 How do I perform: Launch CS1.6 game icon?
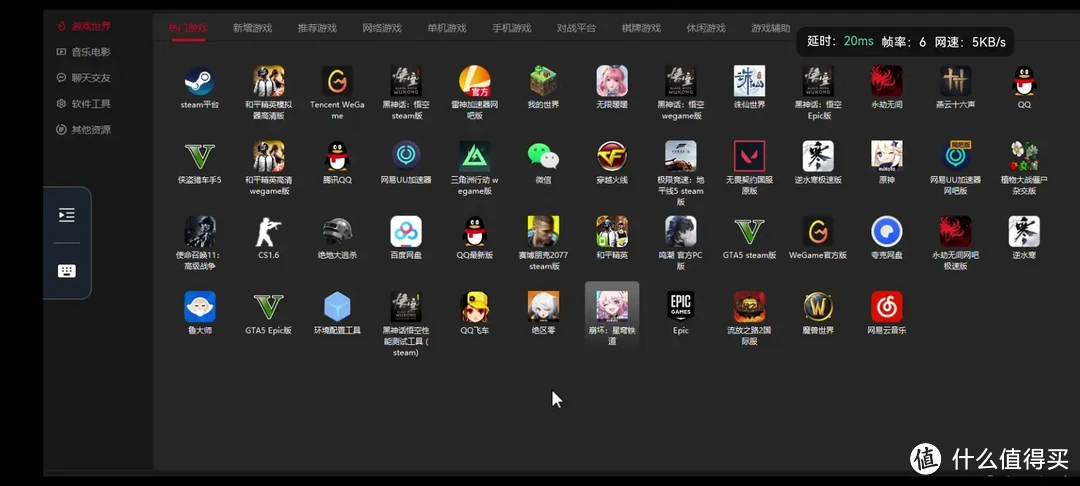pos(269,231)
